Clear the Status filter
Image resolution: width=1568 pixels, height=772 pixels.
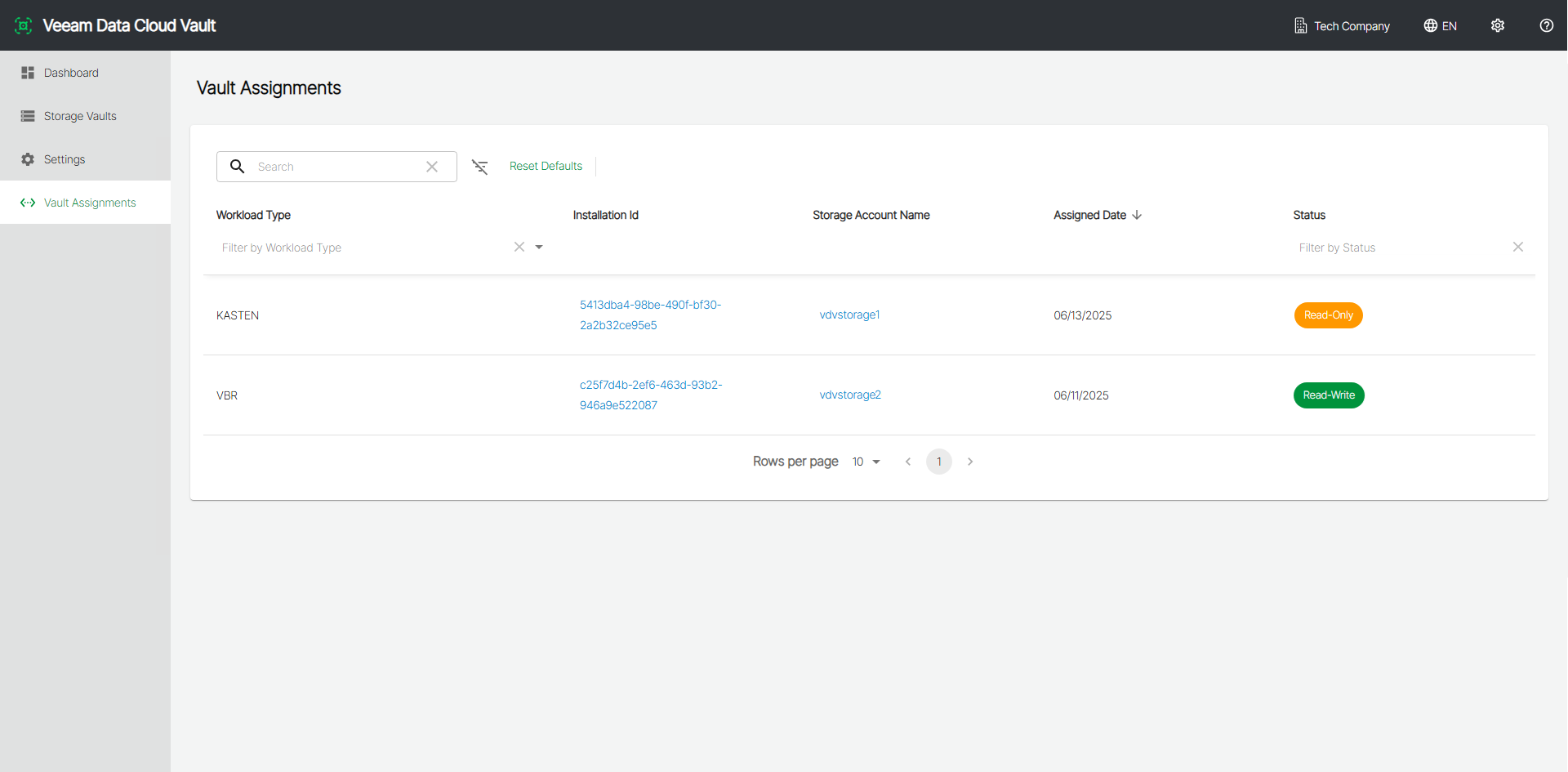[1518, 247]
